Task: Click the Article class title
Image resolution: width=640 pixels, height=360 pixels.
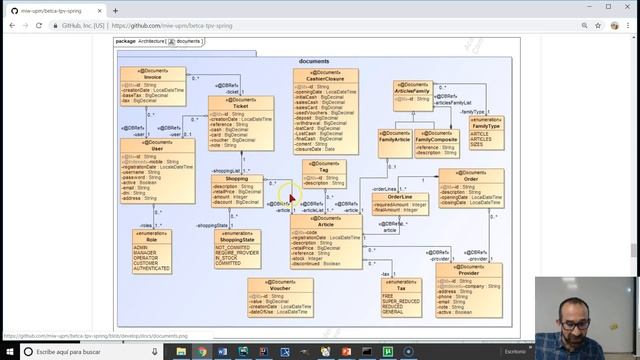Action: (326, 224)
